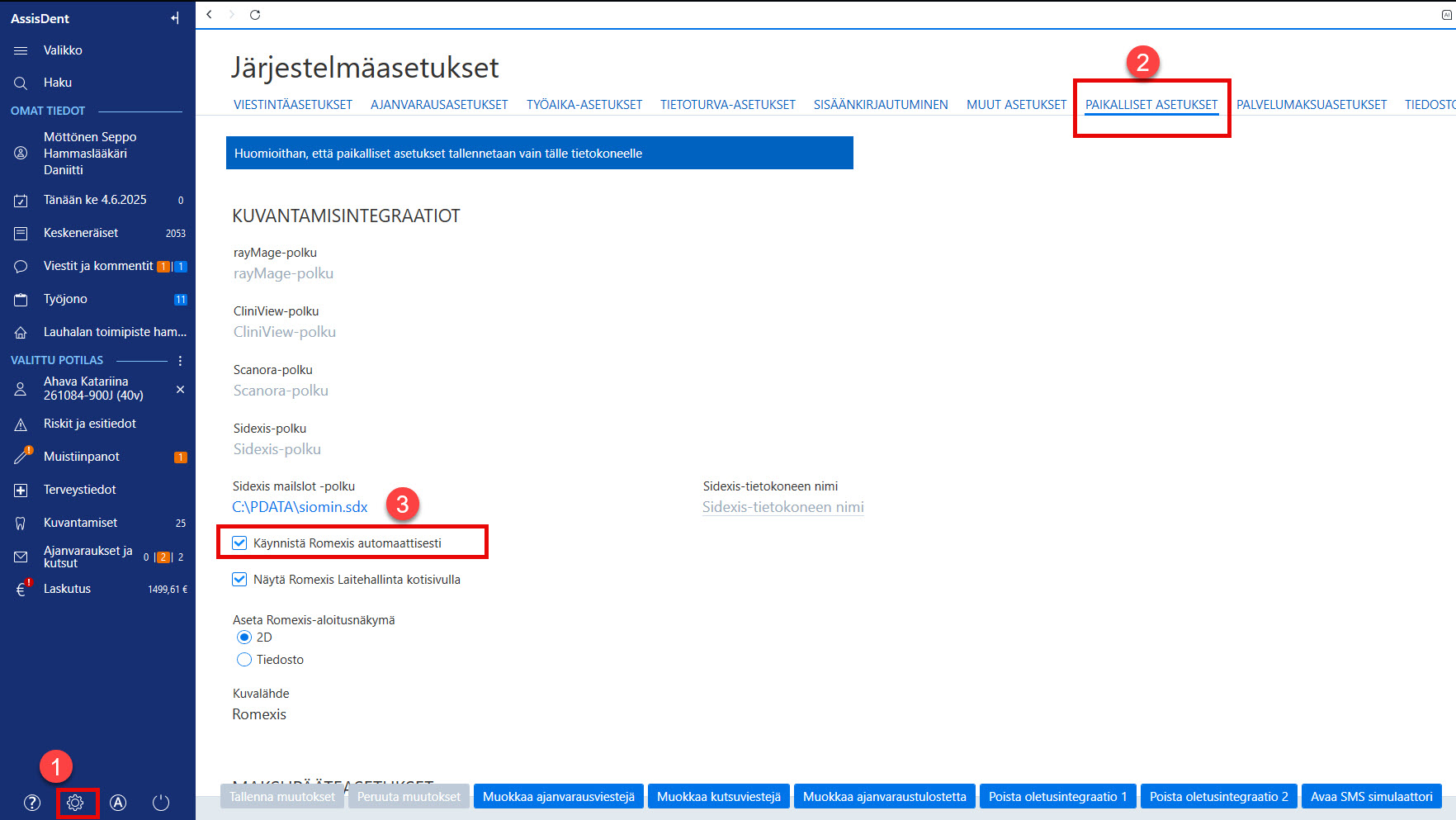Image resolution: width=1456 pixels, height=820 pixels.
Task: Open Möttönen Seppo user profile icon
Action: point(21,154)
